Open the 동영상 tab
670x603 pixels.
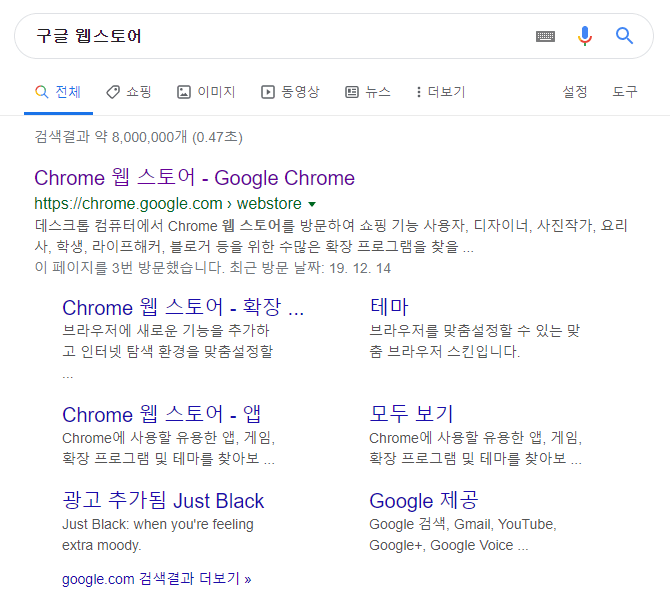pyautogui.click(x=290, y=92)
